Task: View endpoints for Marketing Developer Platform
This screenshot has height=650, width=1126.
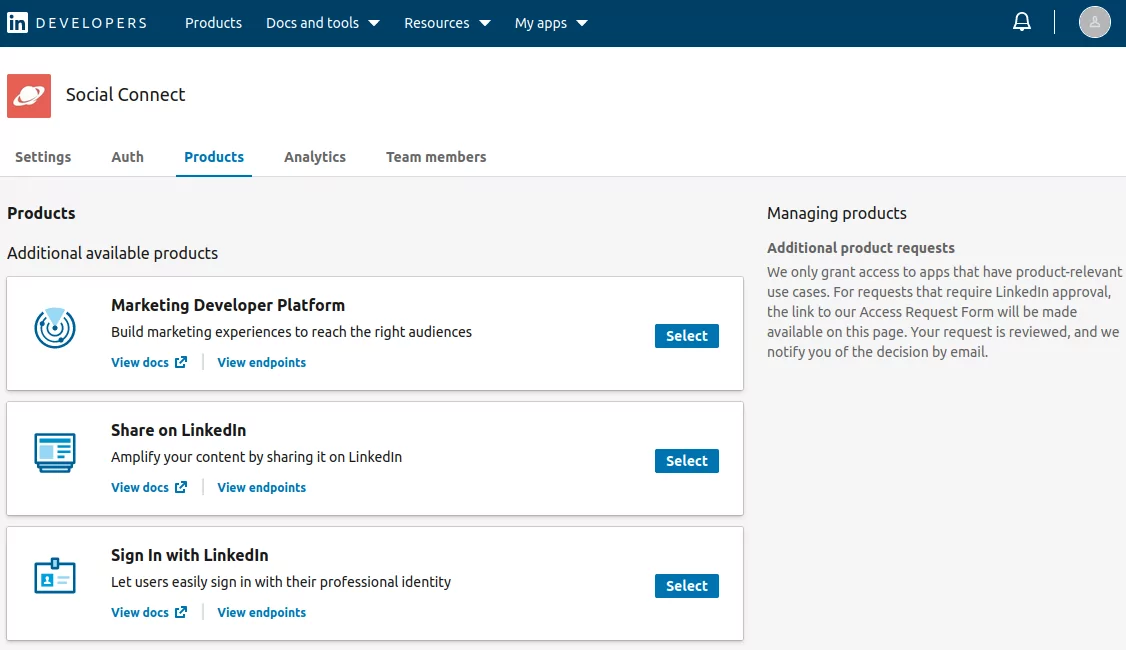Action: click(x=261, y=363)
